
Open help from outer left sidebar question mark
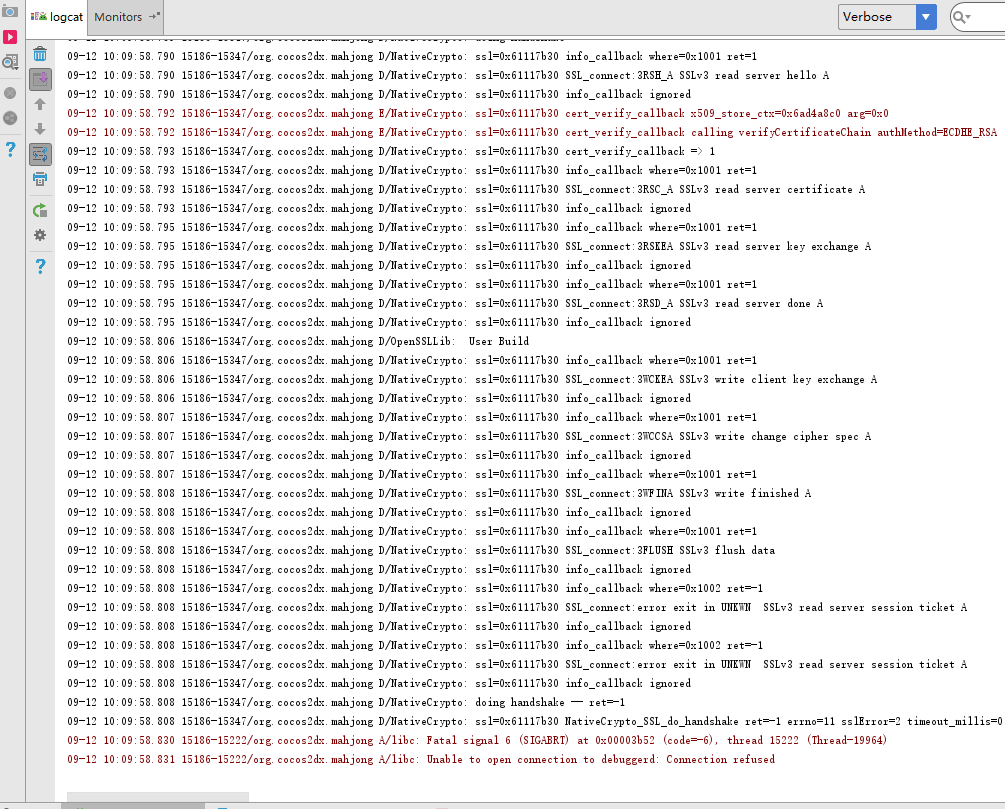point(10,149)
